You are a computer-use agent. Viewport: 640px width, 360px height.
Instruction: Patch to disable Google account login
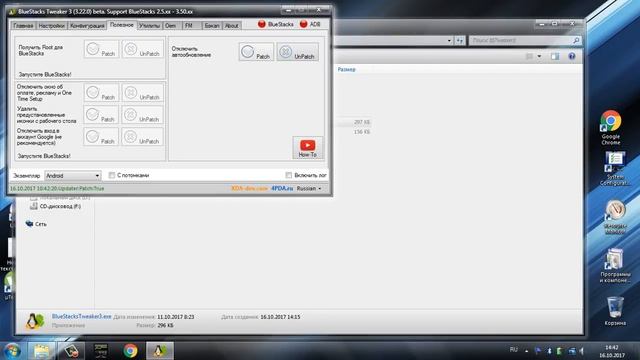pos(101,137)
